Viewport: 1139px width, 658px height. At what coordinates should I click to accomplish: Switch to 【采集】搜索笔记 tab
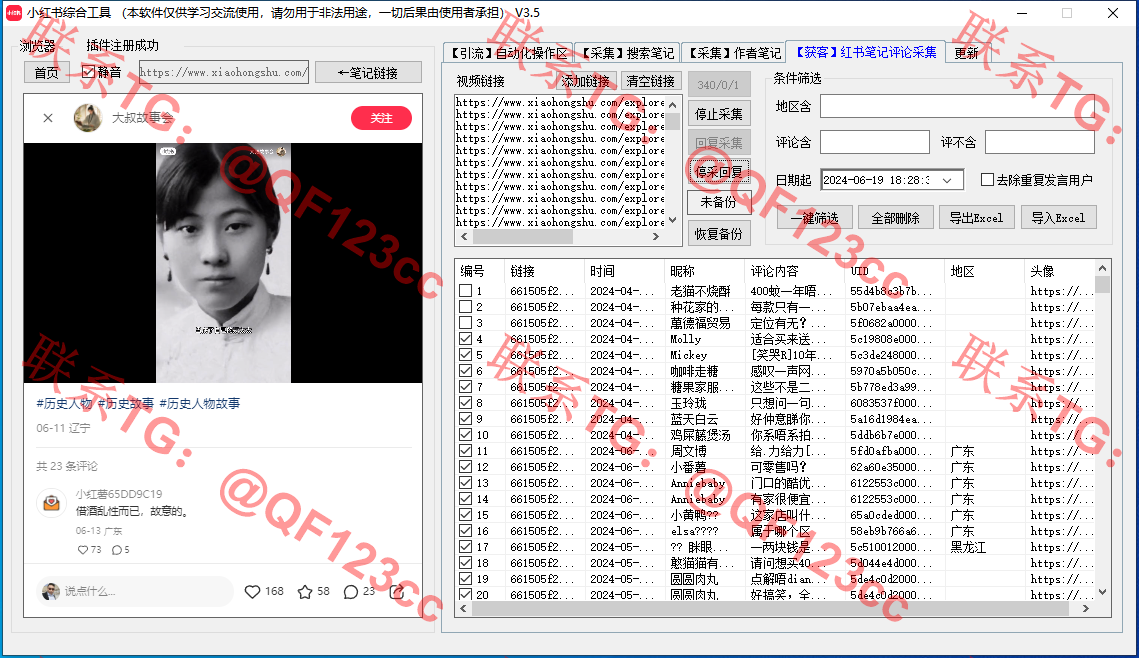tap(628, 53)
